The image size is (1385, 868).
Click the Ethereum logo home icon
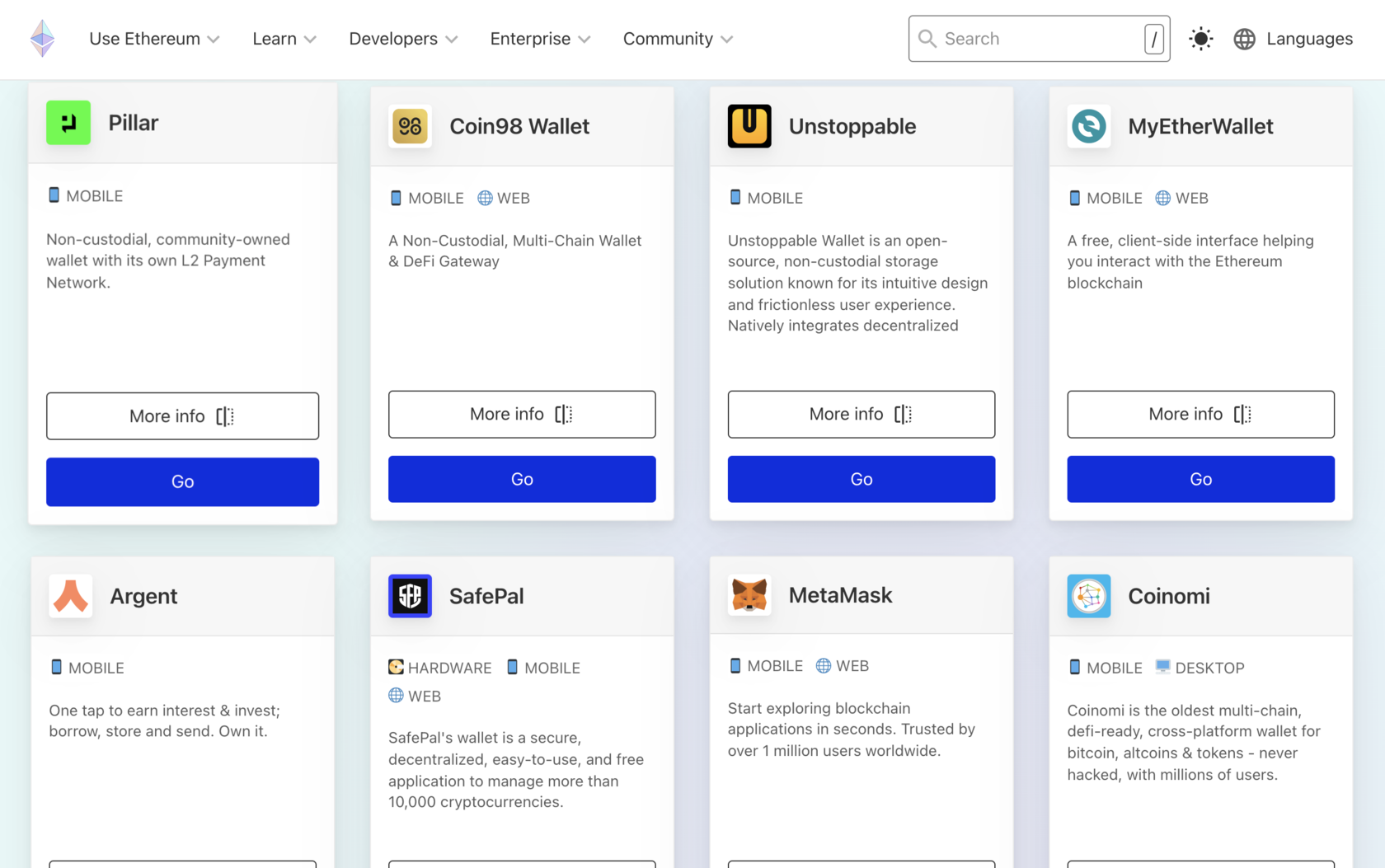click(42, 38)
